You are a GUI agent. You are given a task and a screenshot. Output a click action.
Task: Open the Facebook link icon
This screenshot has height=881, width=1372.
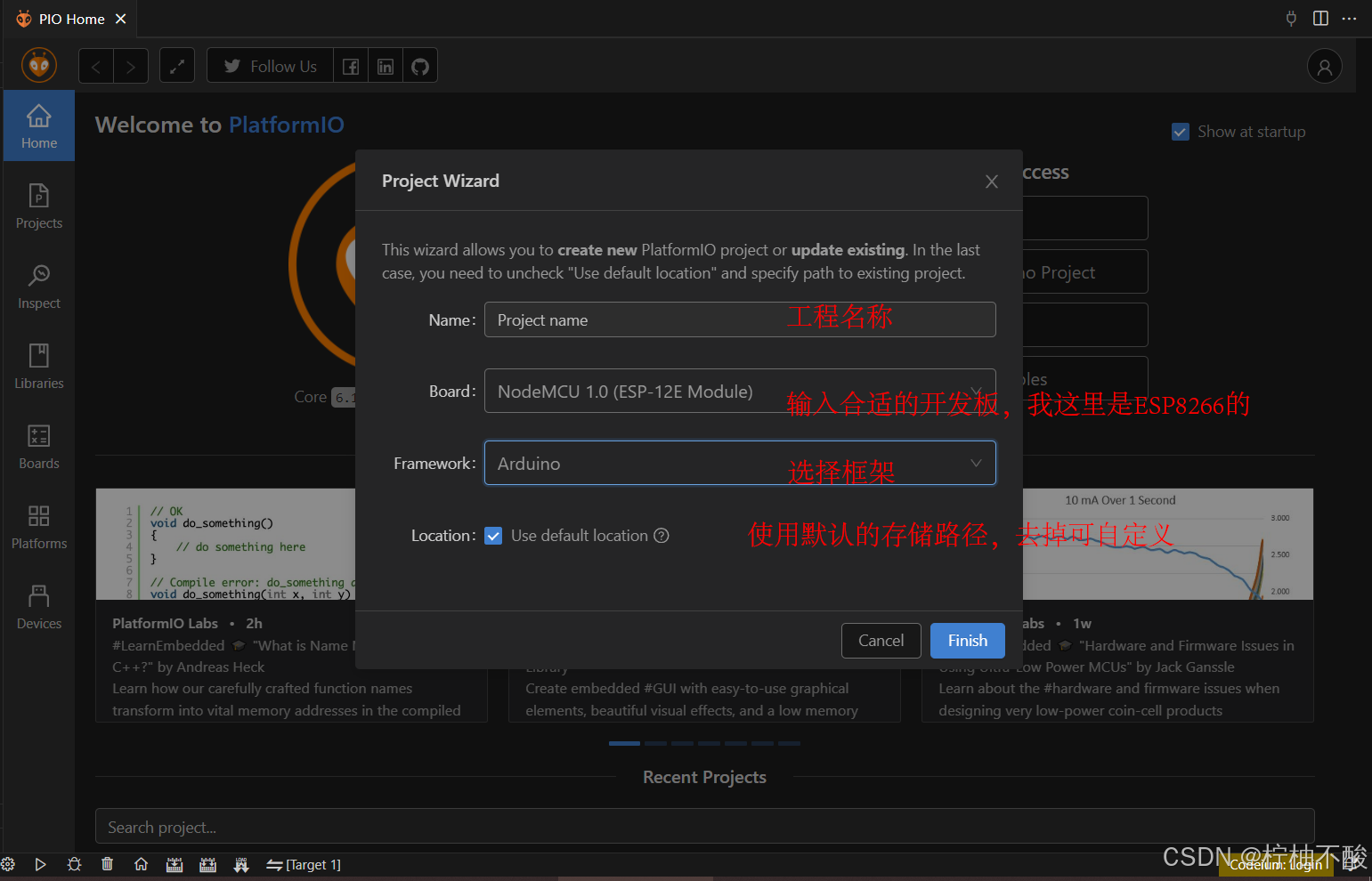(x=351, y=66)
